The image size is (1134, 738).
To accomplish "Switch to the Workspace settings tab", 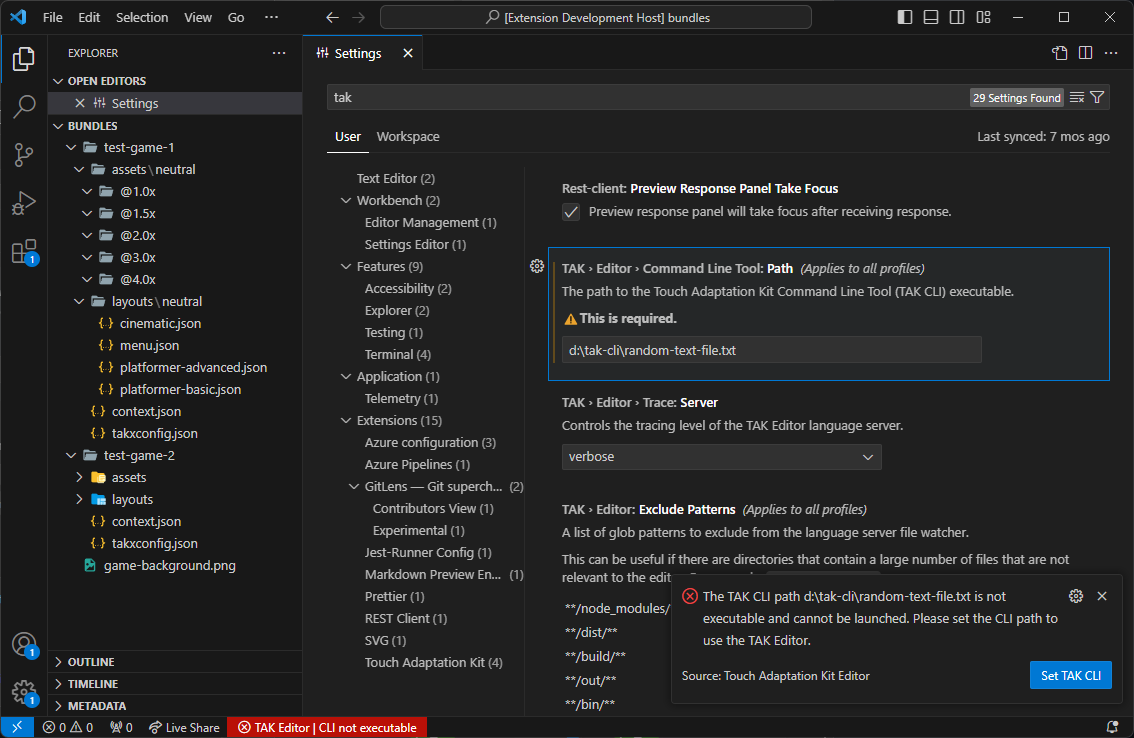I will pyautogui.click(x=408, y=137).
